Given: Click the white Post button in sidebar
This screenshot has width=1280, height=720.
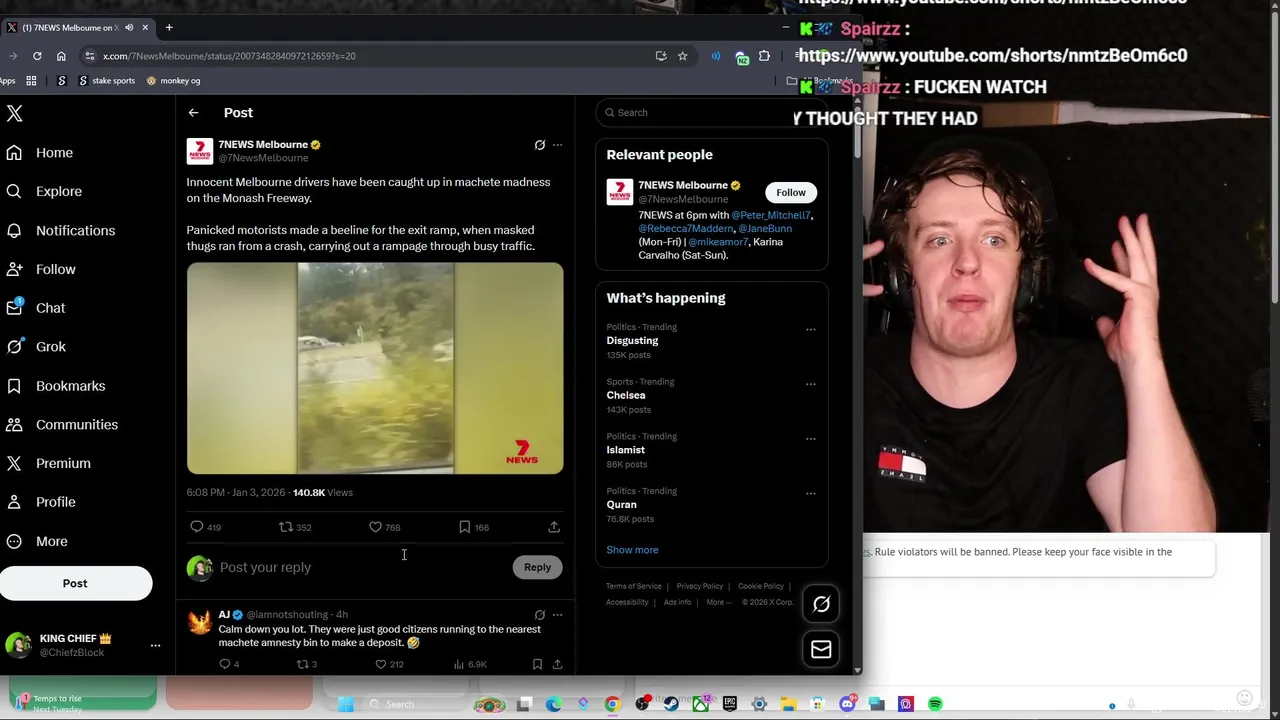Looking at the screenshot, I should coord(75,583).
